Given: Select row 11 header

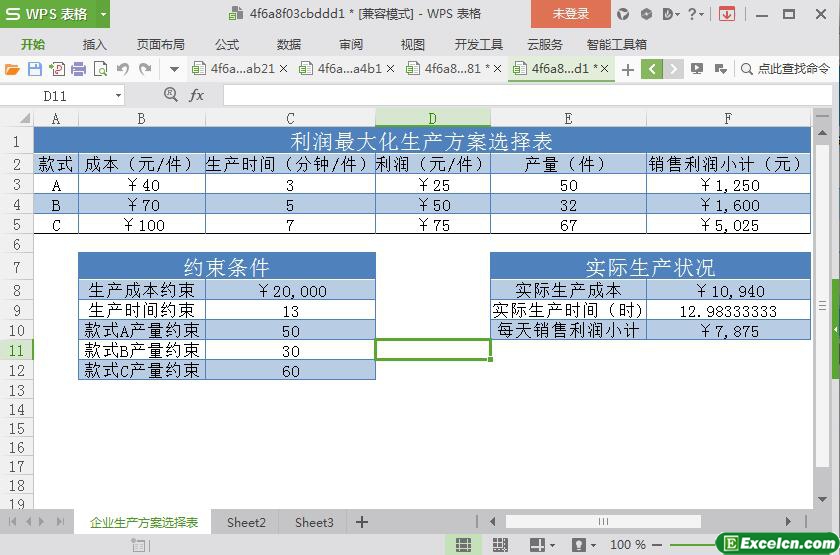Looking at the screenshot, I should (x=17, y=350).
